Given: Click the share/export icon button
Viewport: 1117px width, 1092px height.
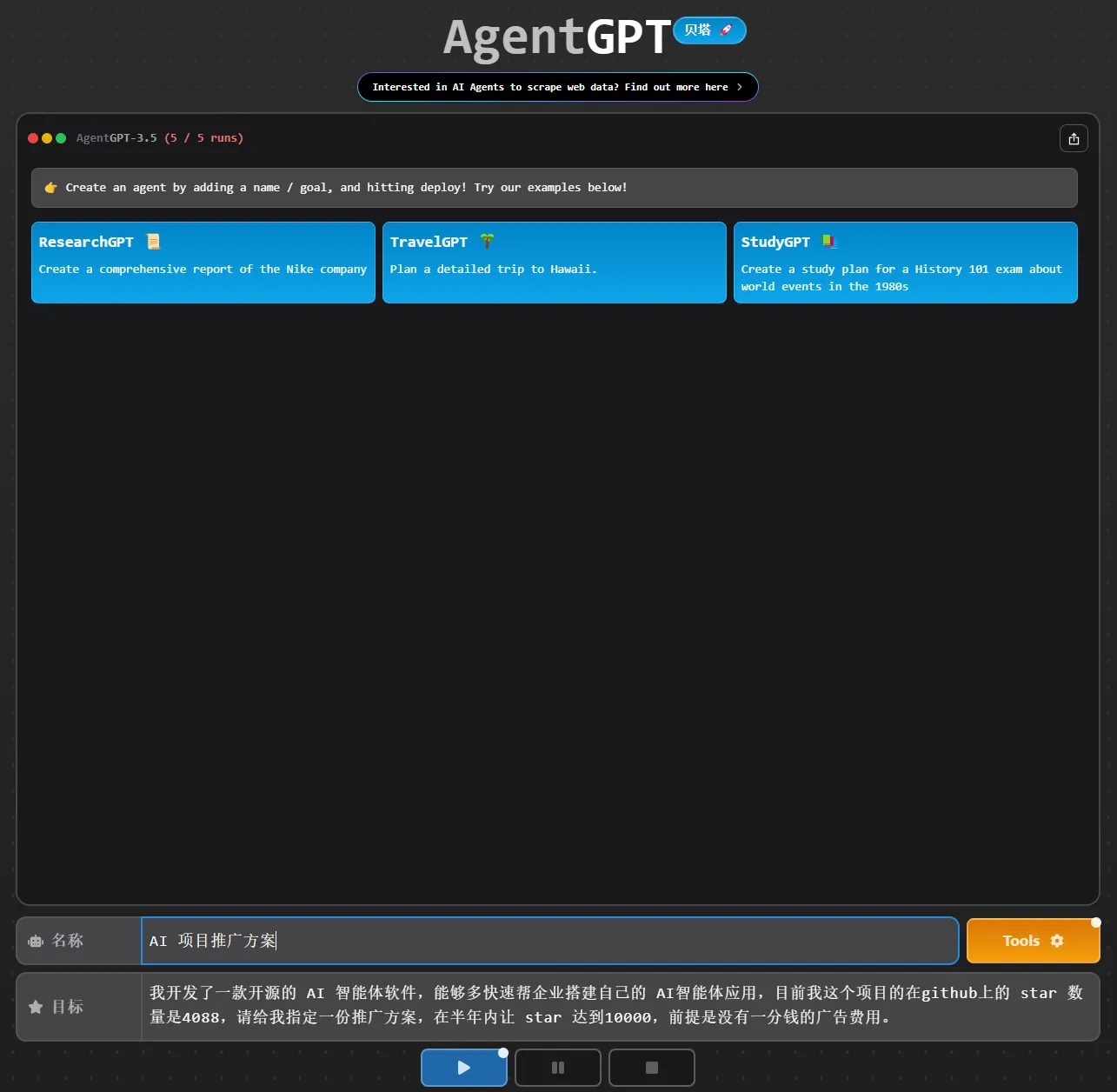Looking at the screenshot, I should point(1074,138).
